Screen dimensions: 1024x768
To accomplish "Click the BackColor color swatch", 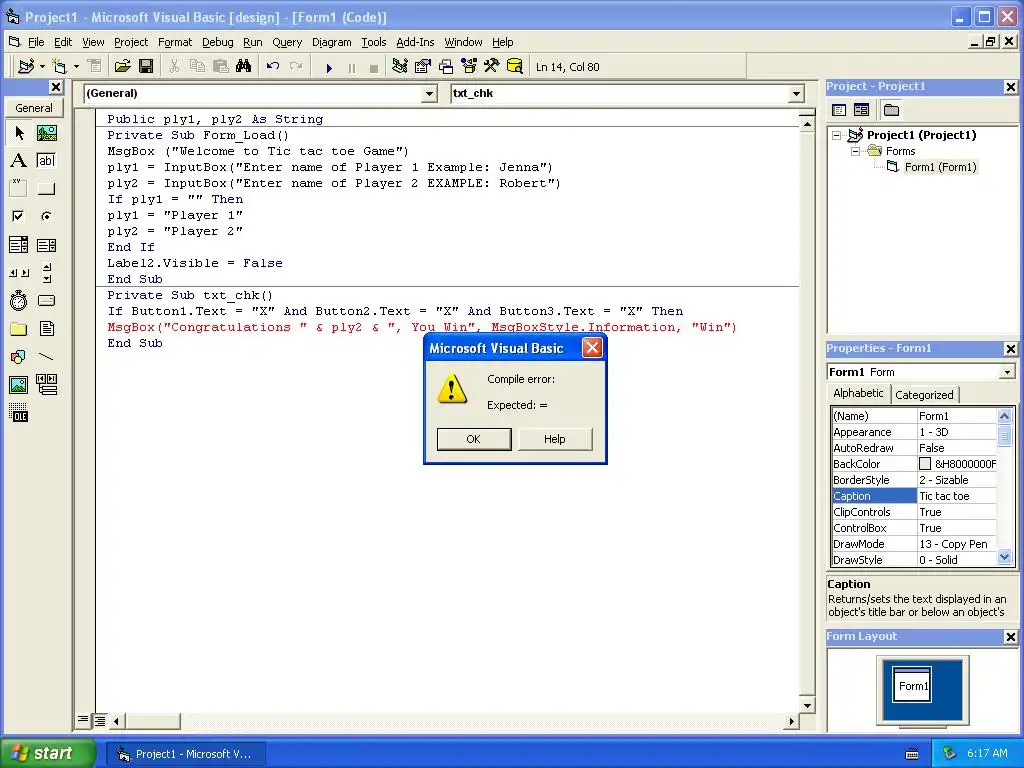I will 925,464.
